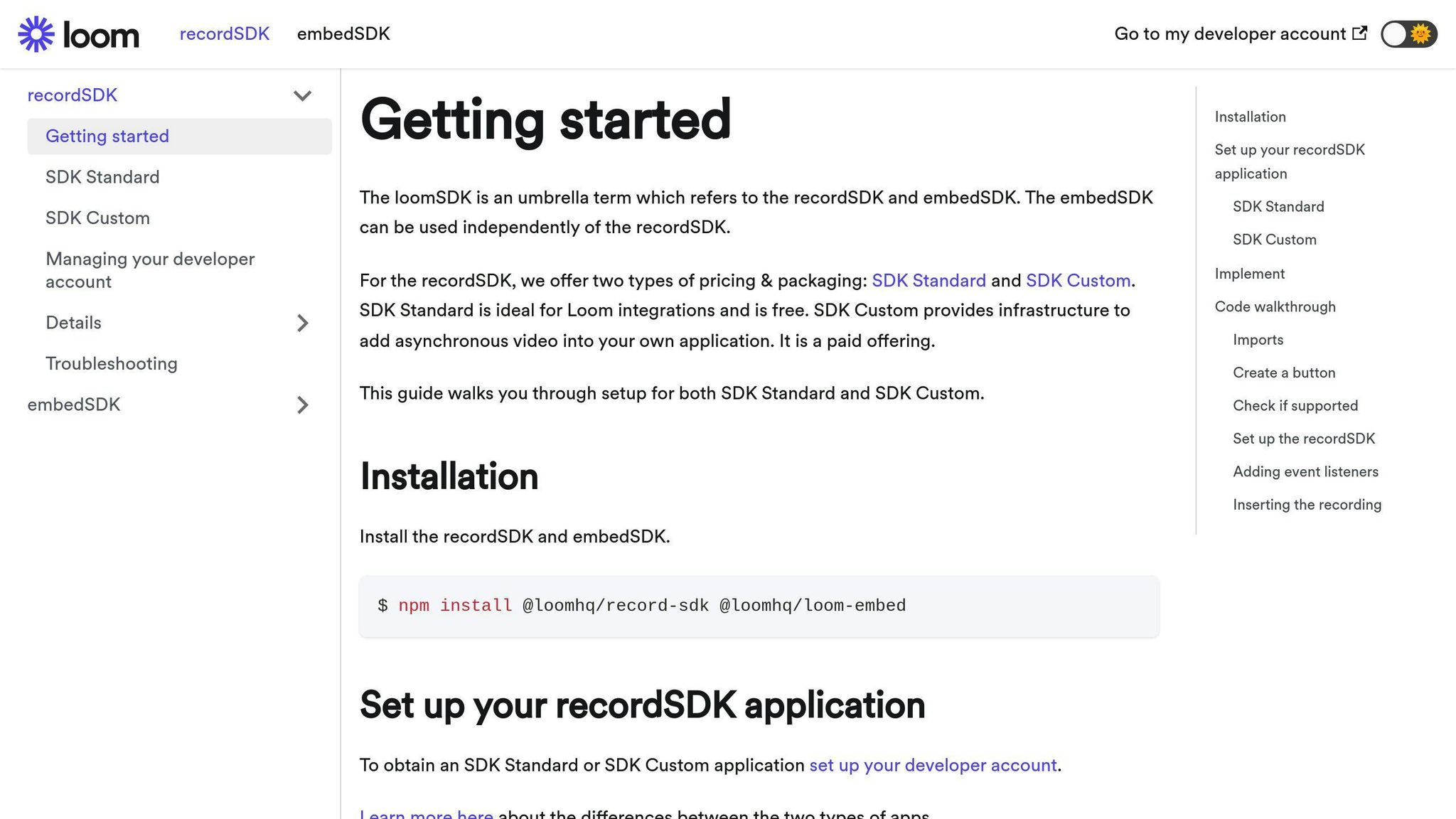Click the sentence starting This guide walks you through
The width and height of the screenshot is (1456, 819).
[x=672, y=393]
